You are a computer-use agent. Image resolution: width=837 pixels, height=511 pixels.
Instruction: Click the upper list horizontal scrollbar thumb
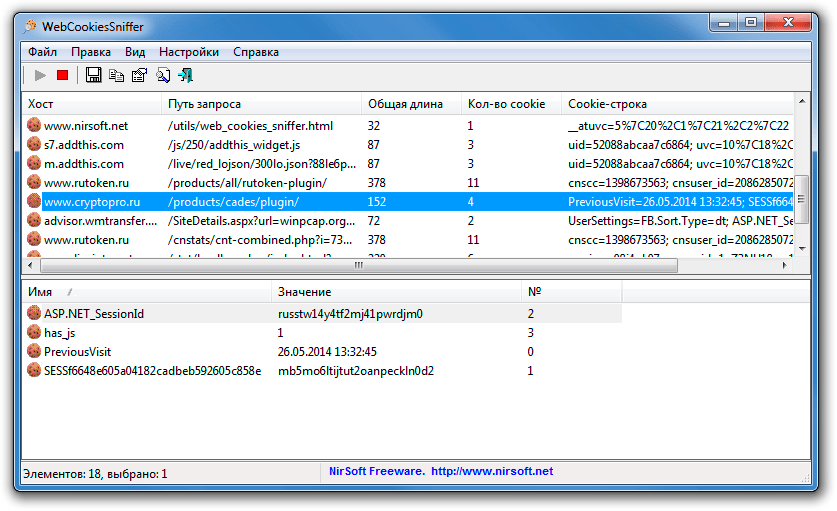pyautogui.click(x=359, y=265)
